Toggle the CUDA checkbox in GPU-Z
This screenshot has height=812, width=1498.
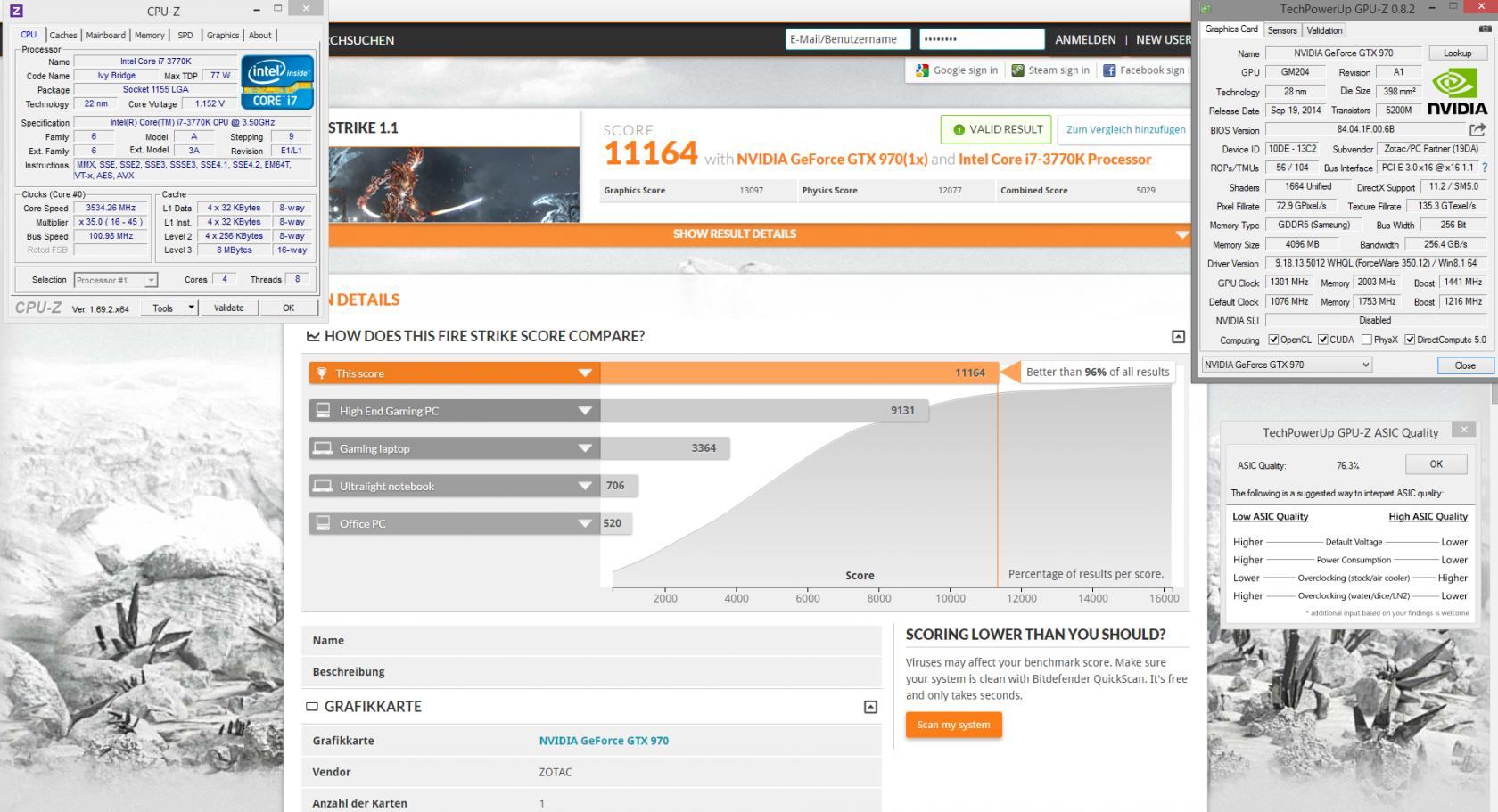click(1323, 340)
